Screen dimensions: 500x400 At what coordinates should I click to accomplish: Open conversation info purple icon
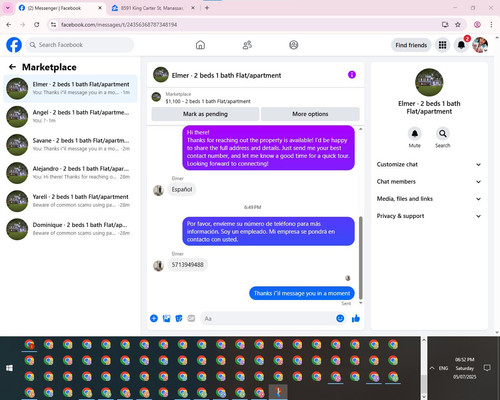click(x=352, y=75)
